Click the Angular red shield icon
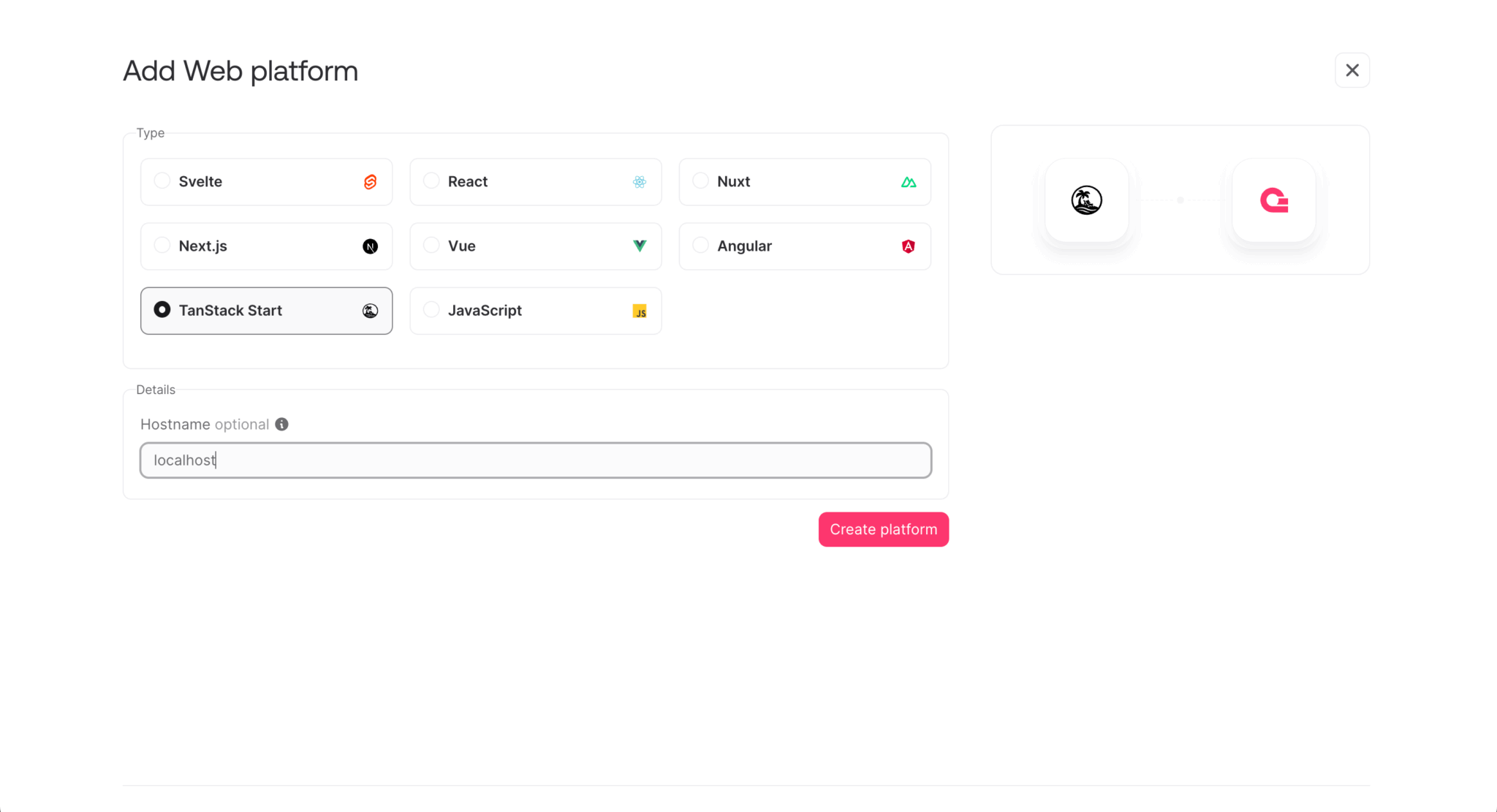Image resolution: width=1497 pixels, height=812 pixels. pos(909,246)
